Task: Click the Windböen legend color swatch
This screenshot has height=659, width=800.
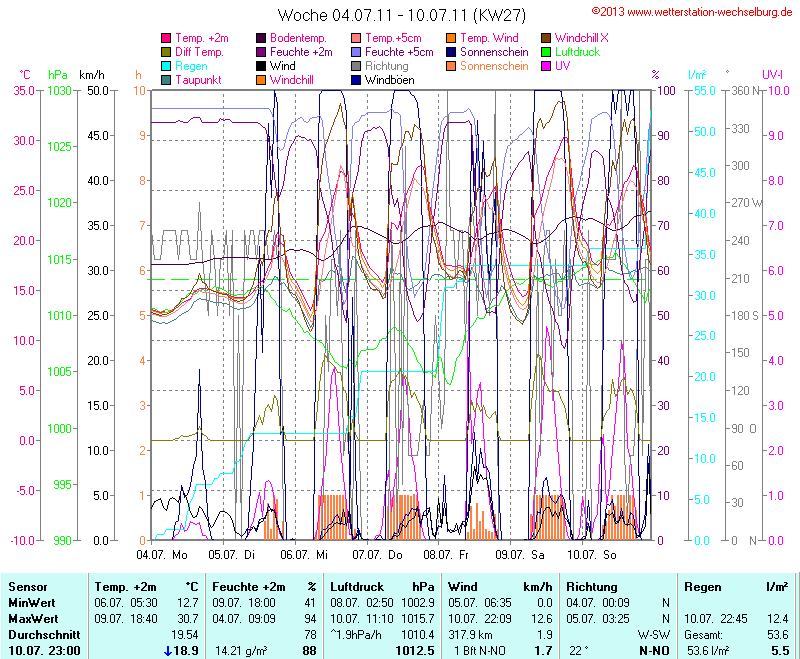Action: click(356, 80)
